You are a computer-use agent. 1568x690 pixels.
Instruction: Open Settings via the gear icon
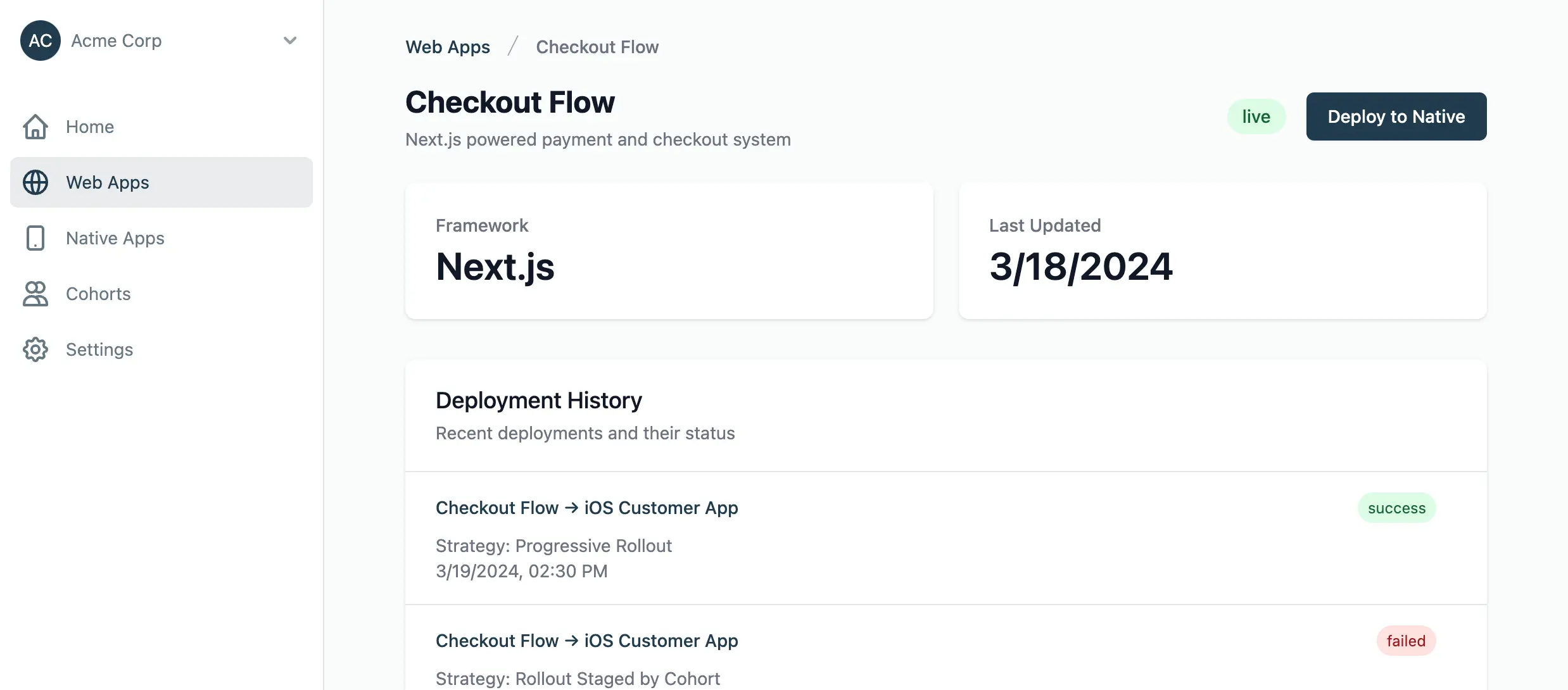(36, 349)
